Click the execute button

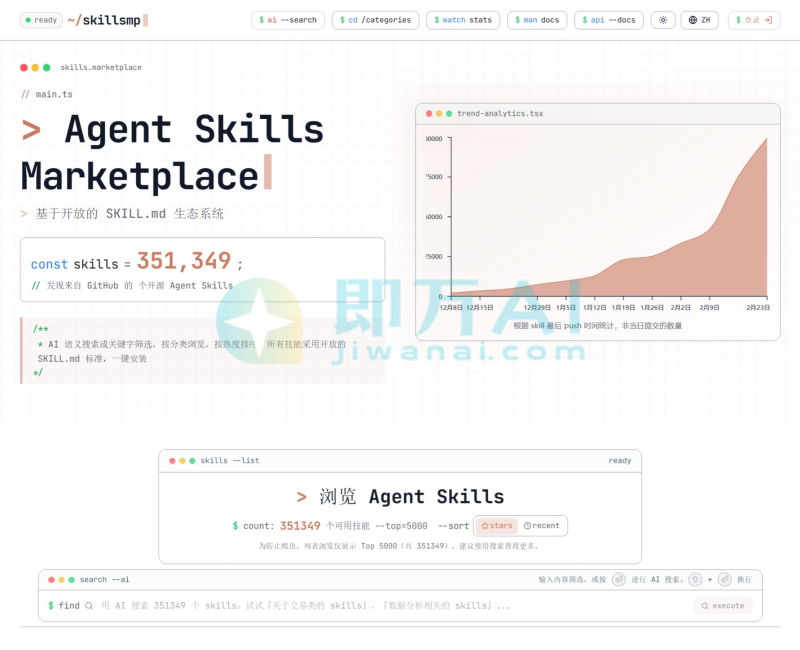point(722,606)
